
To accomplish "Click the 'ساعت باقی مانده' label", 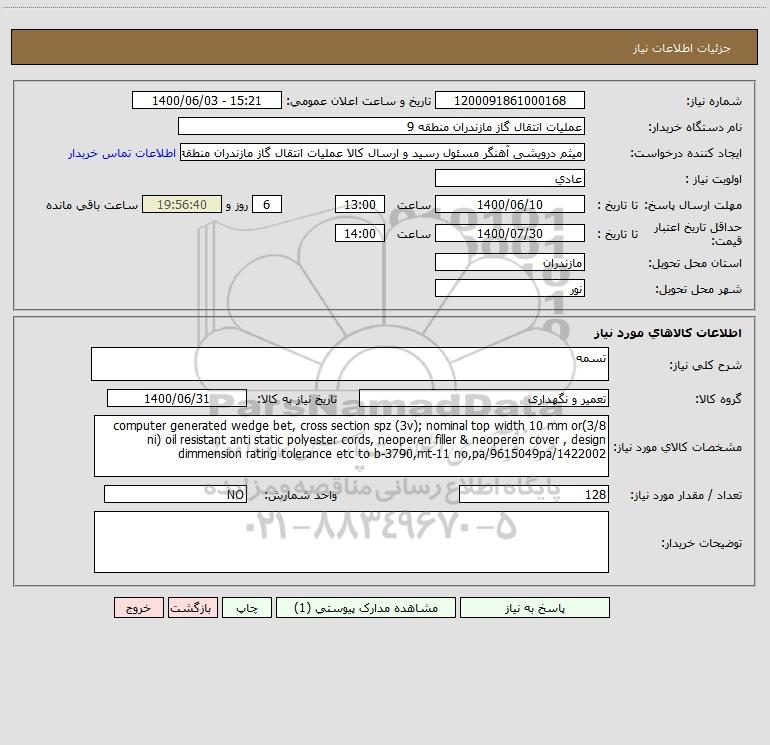I will tap(92, 205).
